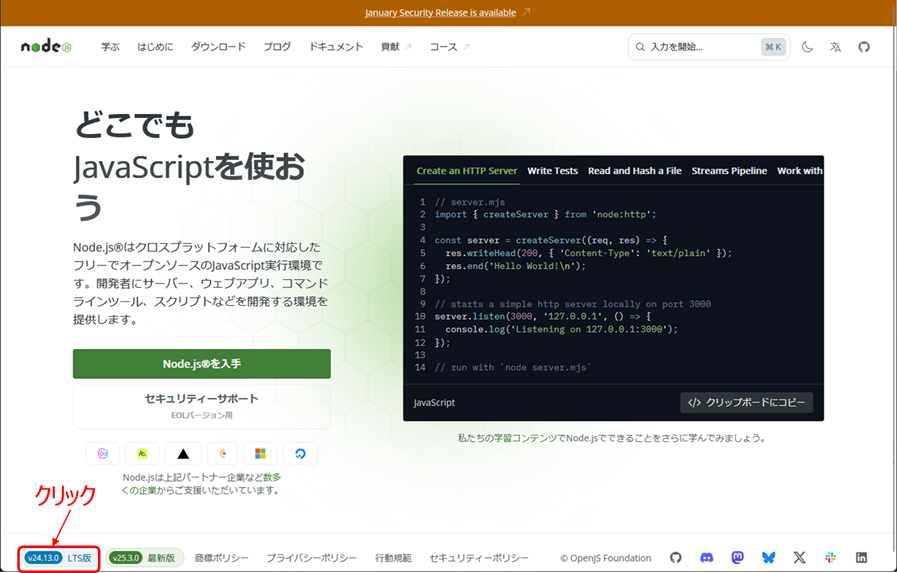This screenshot has height=573, width=897.
Task: Click the v25.3.0 最新版 version badge
Action: [x=143, y=558]
